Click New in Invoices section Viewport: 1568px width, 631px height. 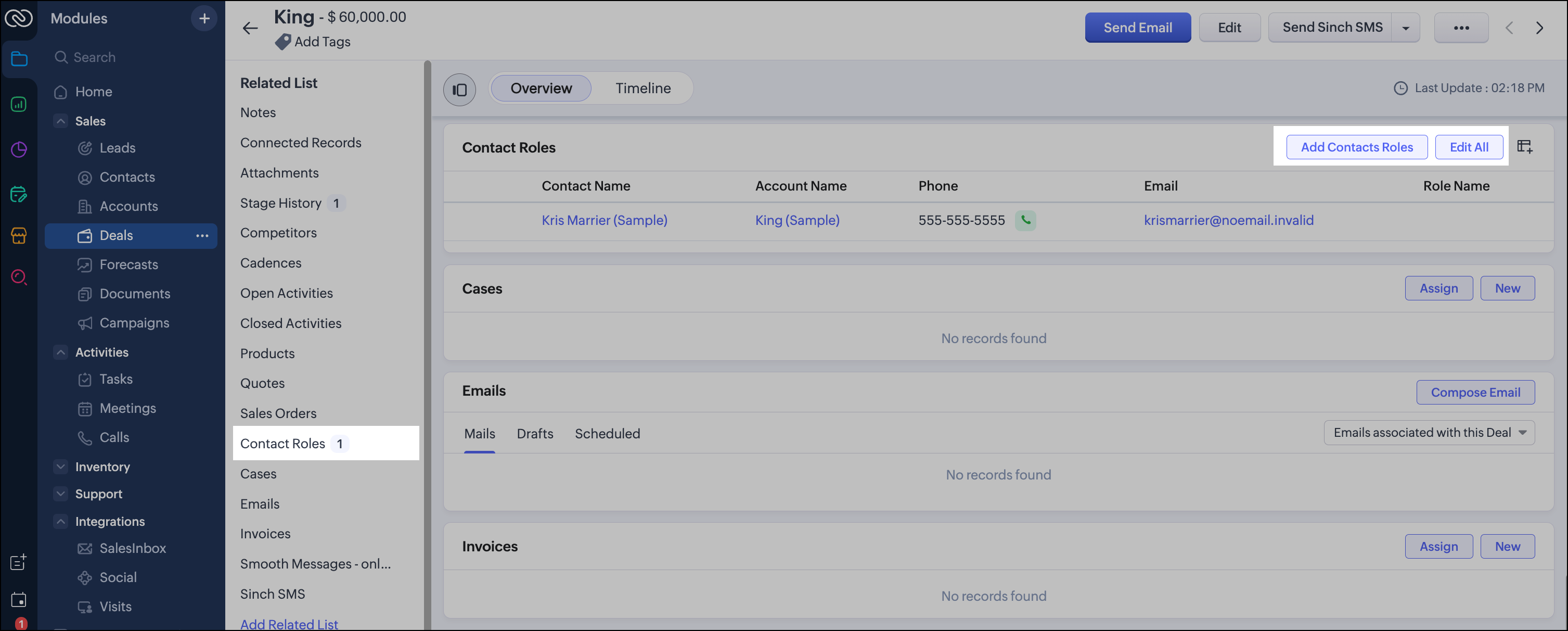(x=1507, y=546)
